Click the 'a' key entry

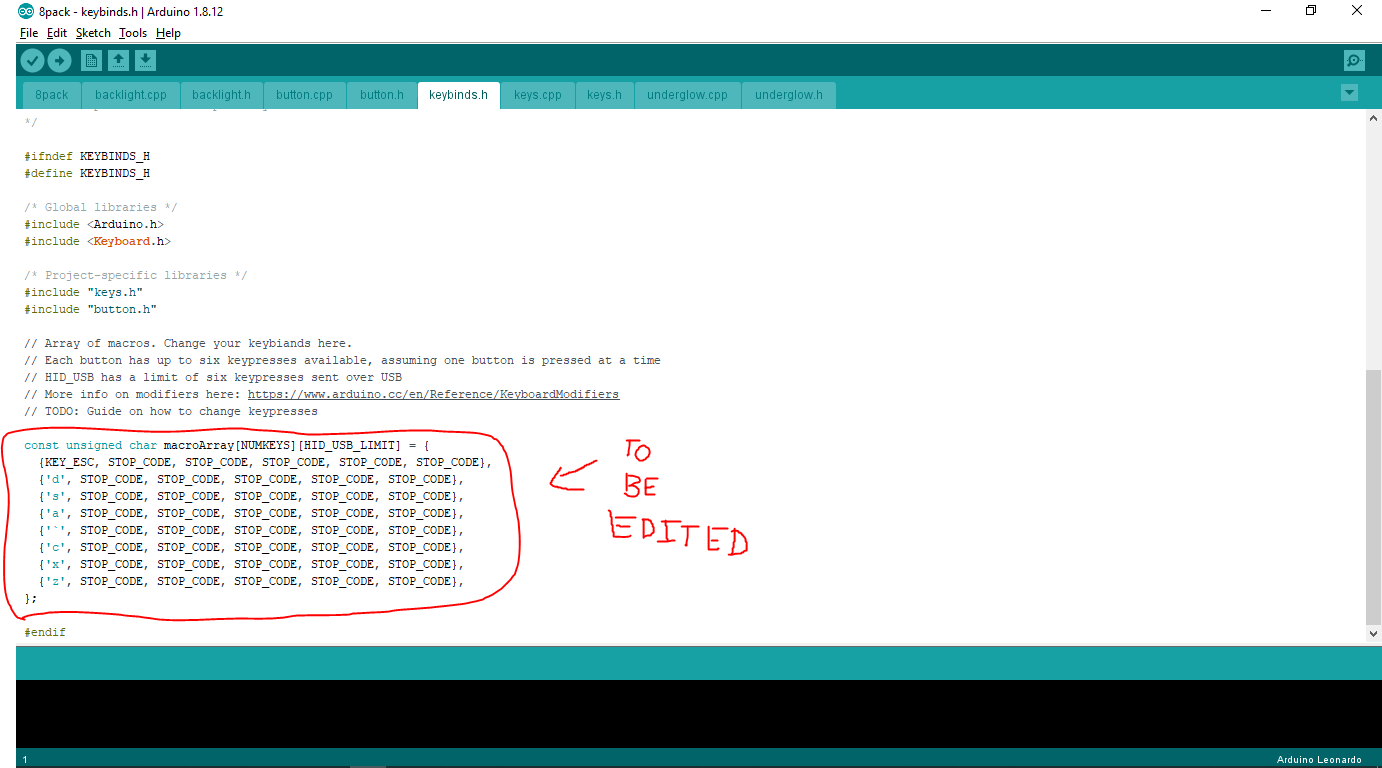(x=55, y=513)
